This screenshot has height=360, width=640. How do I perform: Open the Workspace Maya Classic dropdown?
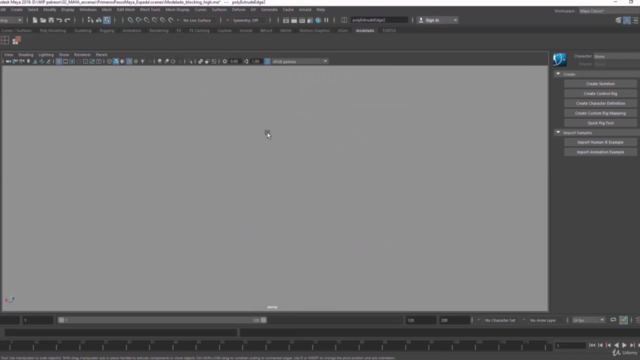609,11
